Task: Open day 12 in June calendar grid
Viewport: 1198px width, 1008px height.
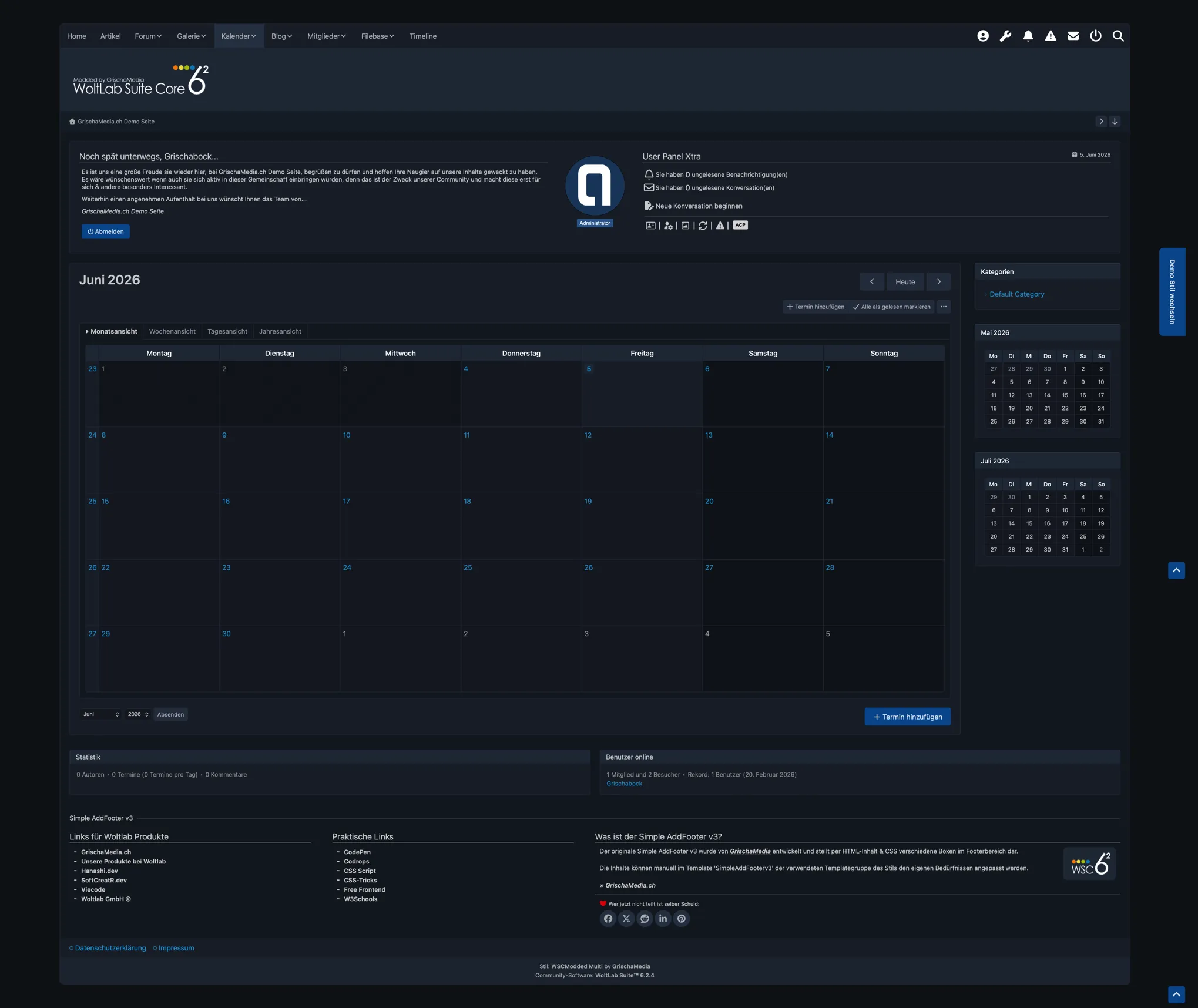Action: click(588, 435)
